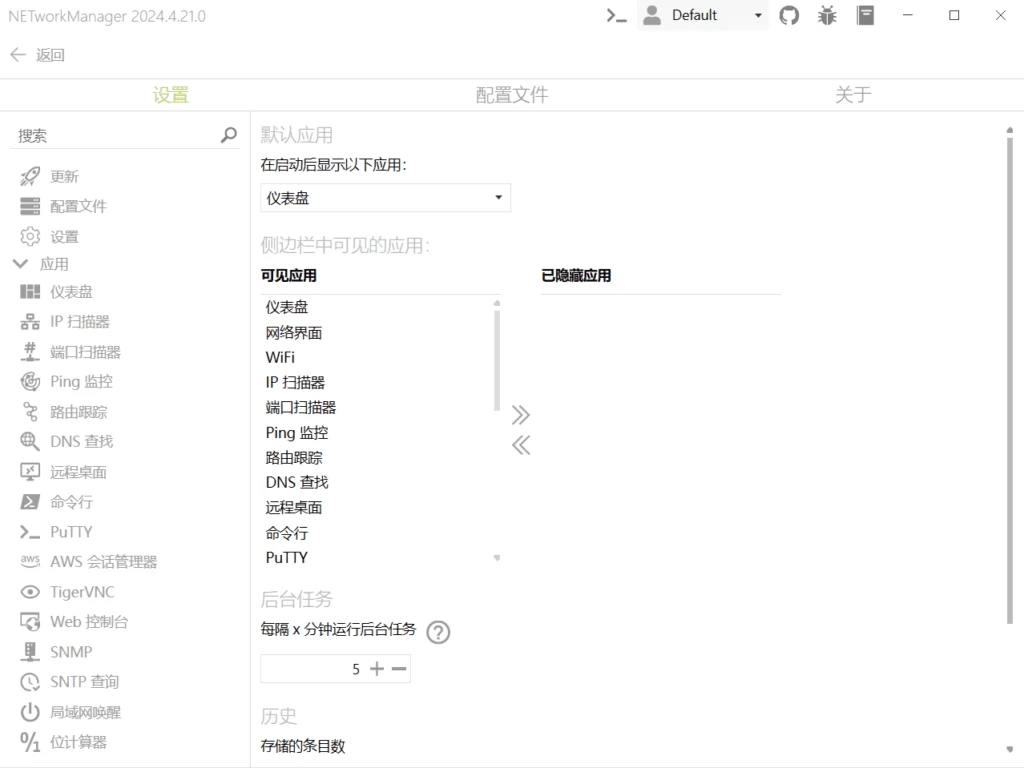Open the documentation book icon
This screenshot has height=768, width=1024.
[x=865, y=15]
